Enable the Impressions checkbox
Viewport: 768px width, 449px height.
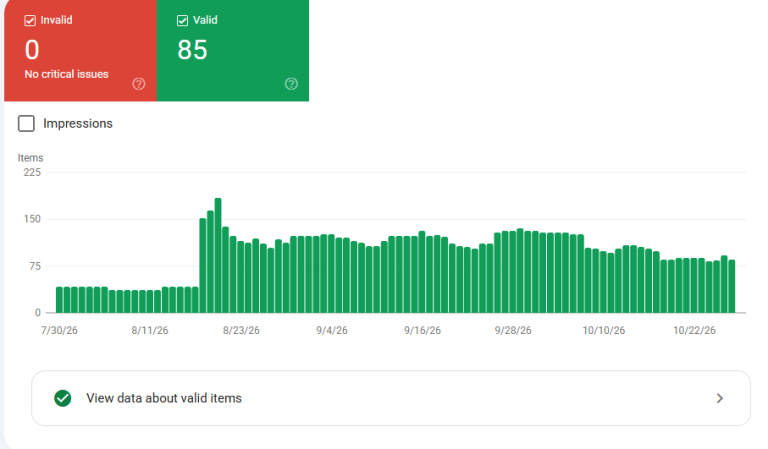pyautogui.click(x=26, y=123)
